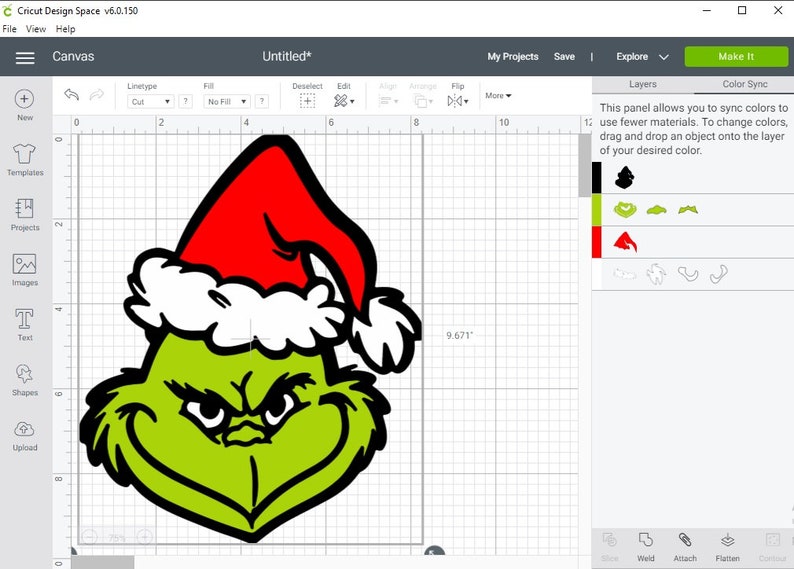Open Linetype help question mark
Screen dimensions: 794x569
pos(186,101)
